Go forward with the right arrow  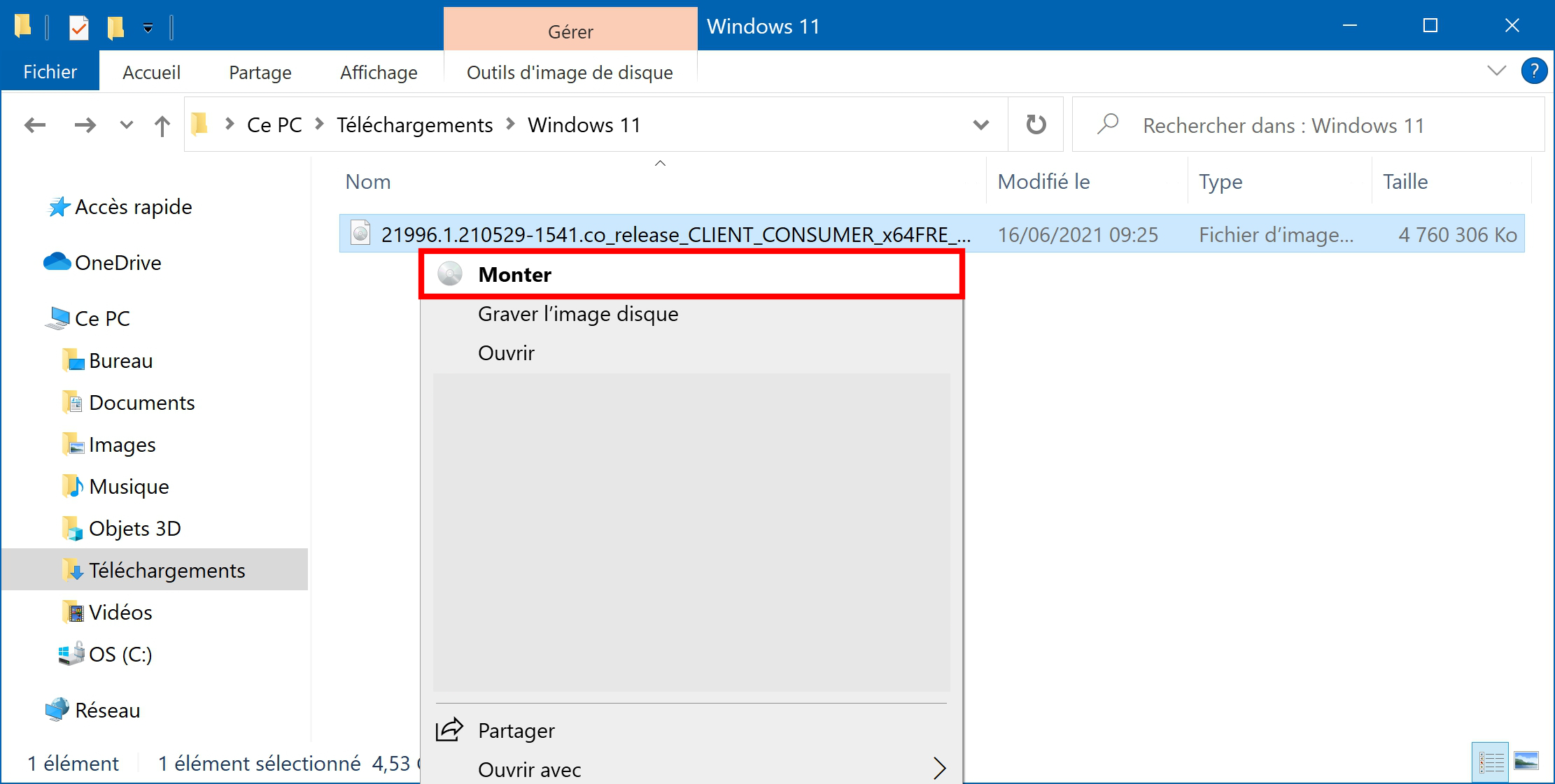(x=85, y=125)
